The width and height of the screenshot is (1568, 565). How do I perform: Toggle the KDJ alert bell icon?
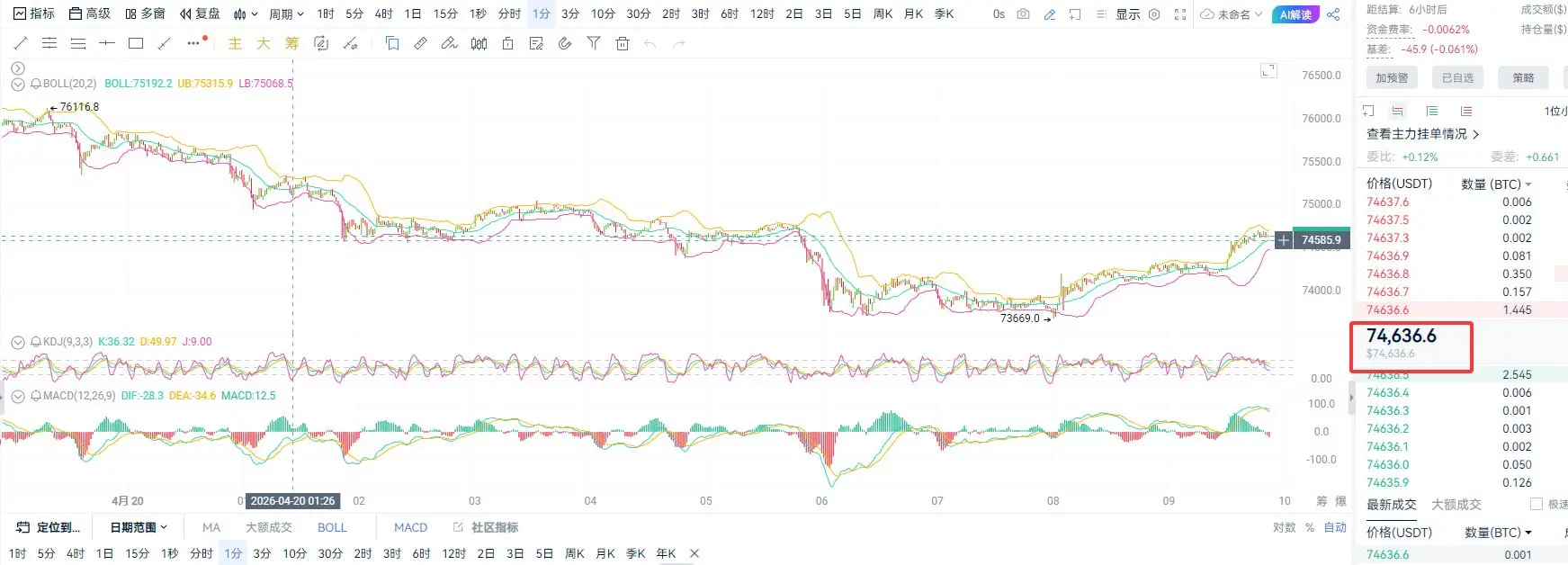36,342
